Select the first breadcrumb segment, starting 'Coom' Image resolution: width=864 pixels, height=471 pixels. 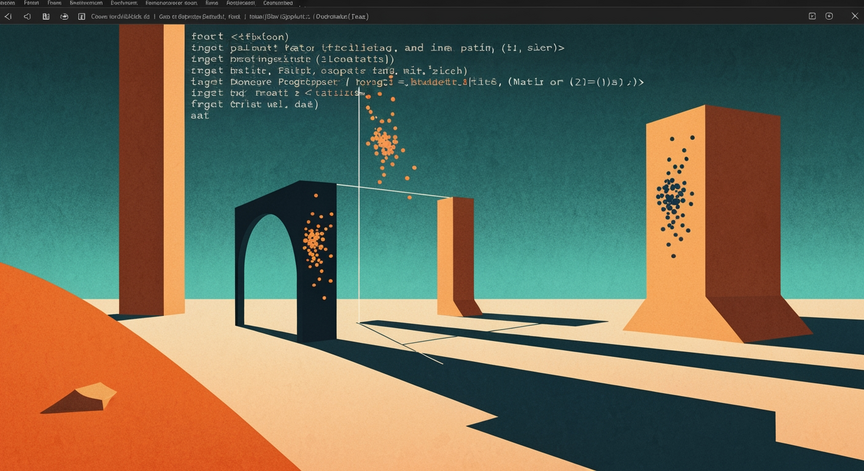point(120,17)
